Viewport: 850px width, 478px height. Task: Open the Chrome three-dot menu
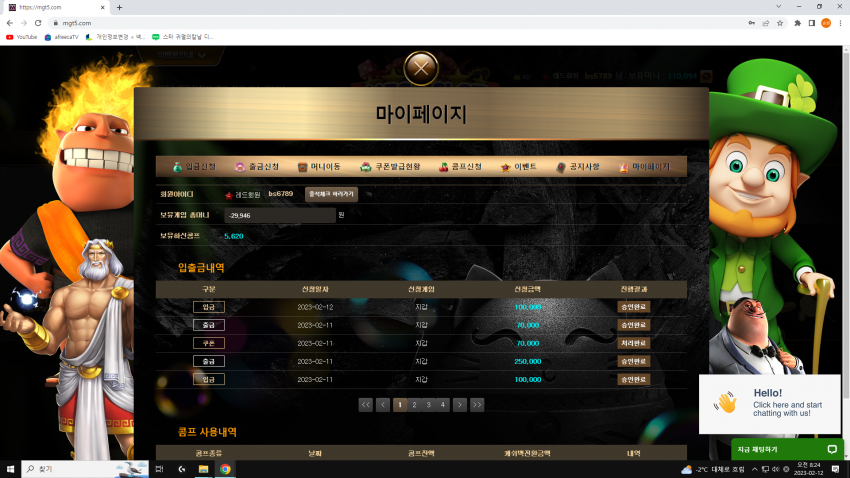coord(840,23)
